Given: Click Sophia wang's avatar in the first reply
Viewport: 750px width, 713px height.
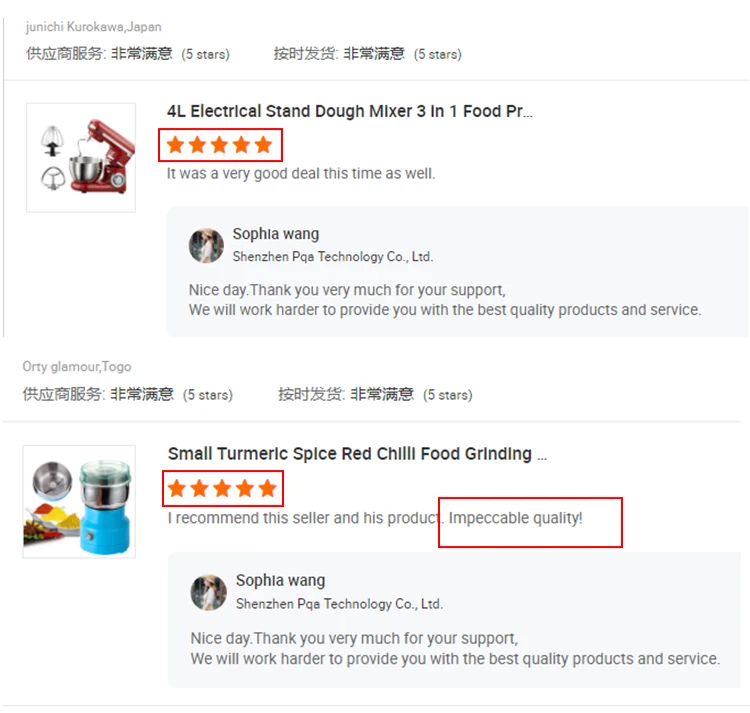Looking at the screenshot, I should tap(206, 245).
